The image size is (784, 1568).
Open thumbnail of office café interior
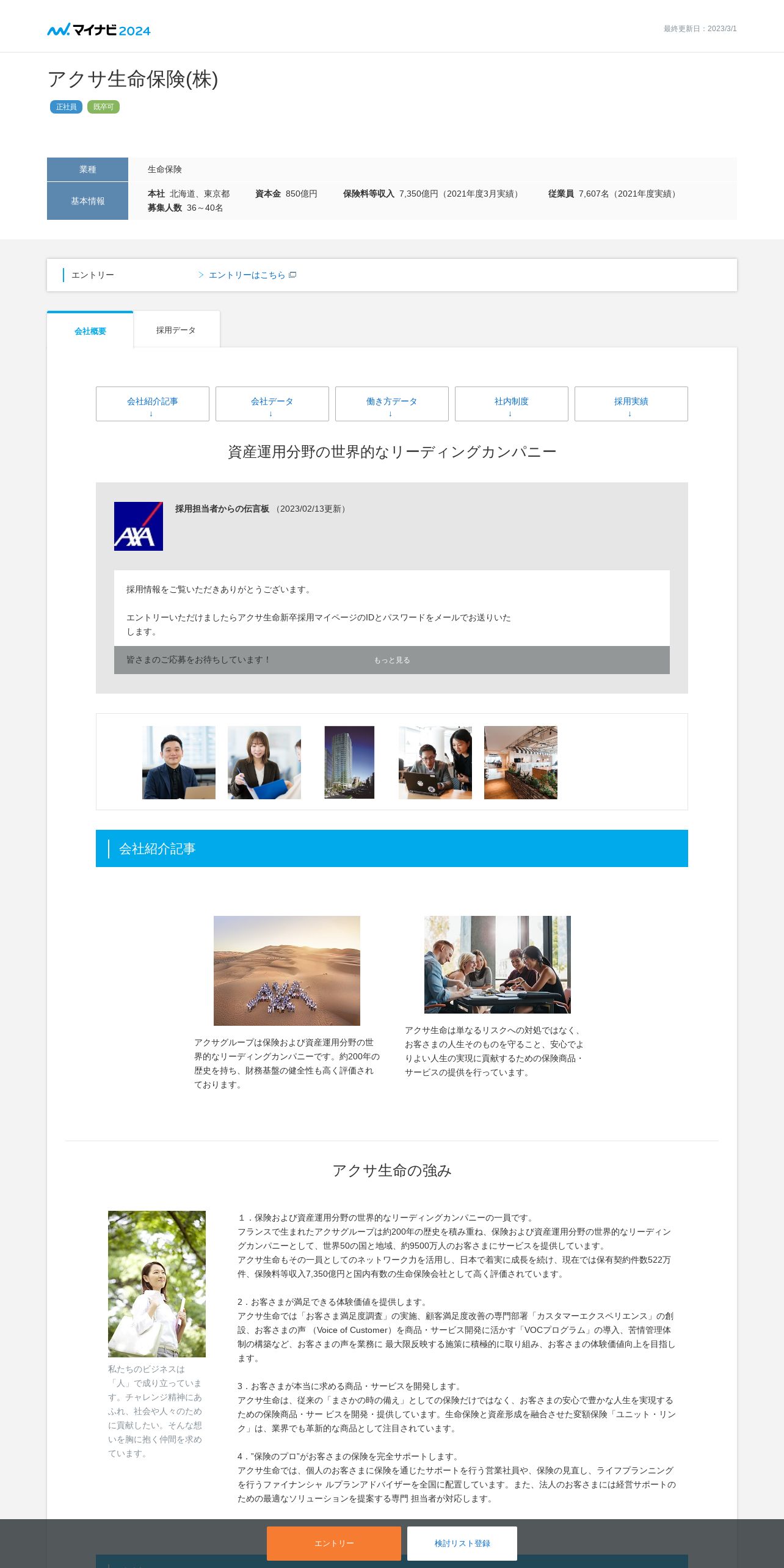point(521,763)
